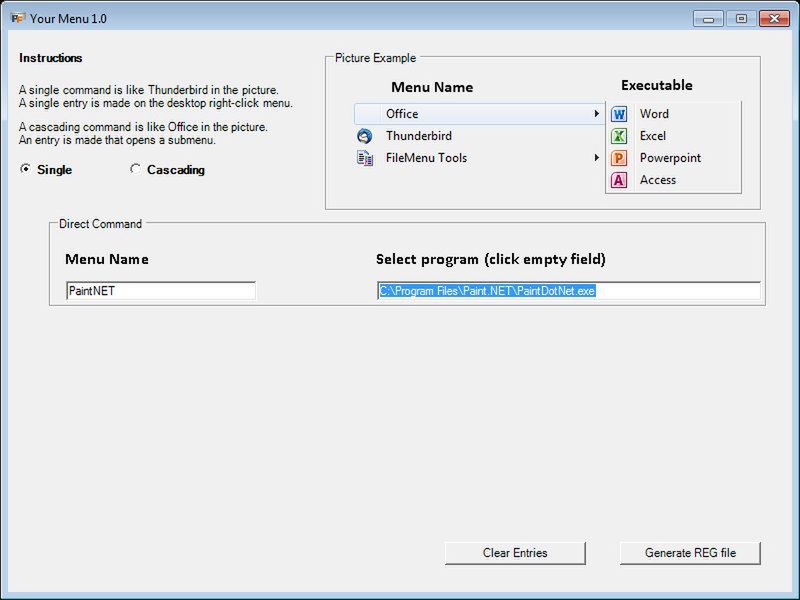Click the program path field with PaintDotNet.exe

(568, 291)
